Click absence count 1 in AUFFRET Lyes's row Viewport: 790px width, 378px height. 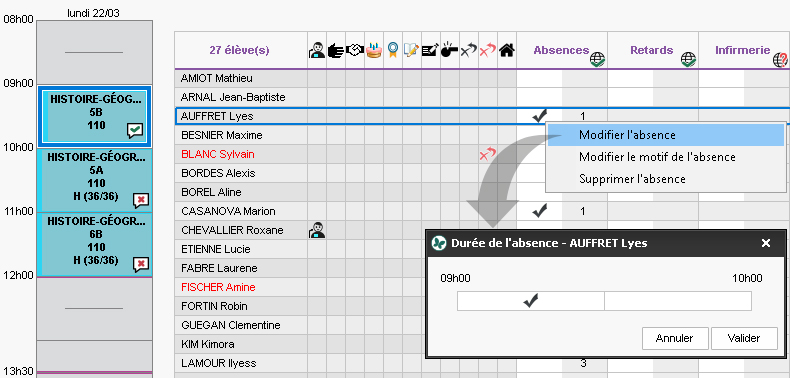coord(583,116)
